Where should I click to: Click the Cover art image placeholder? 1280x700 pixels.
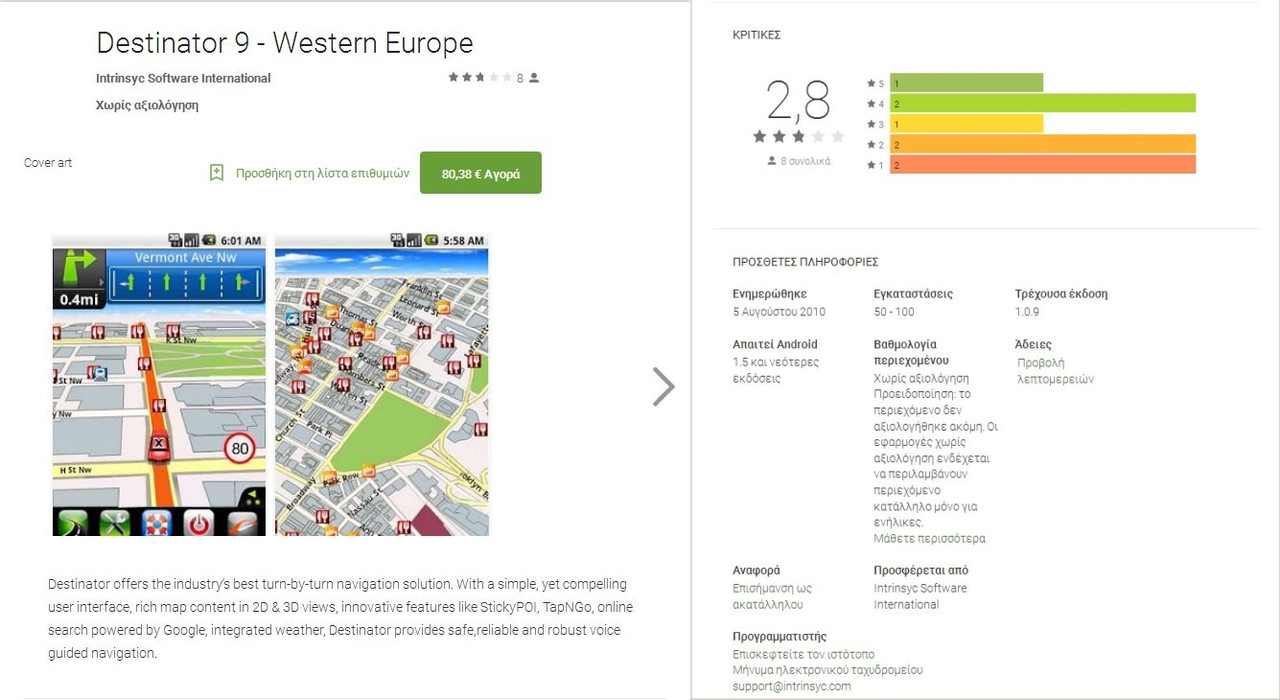click(48, 163)
